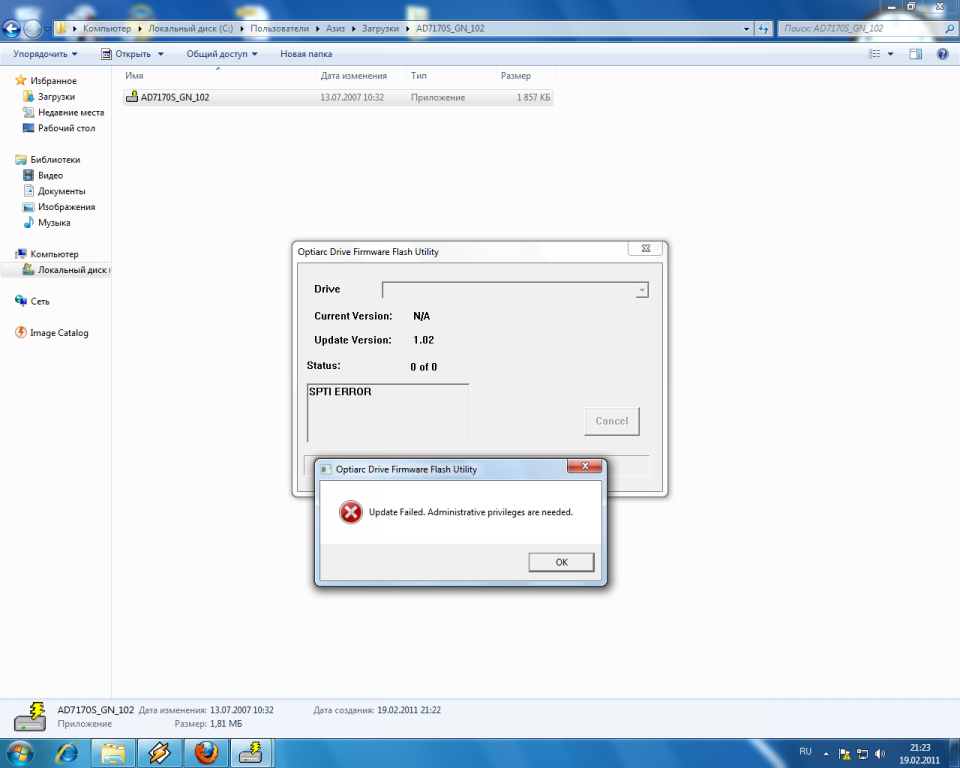Click the Explorer Forward arrow button

pos(32,28)
